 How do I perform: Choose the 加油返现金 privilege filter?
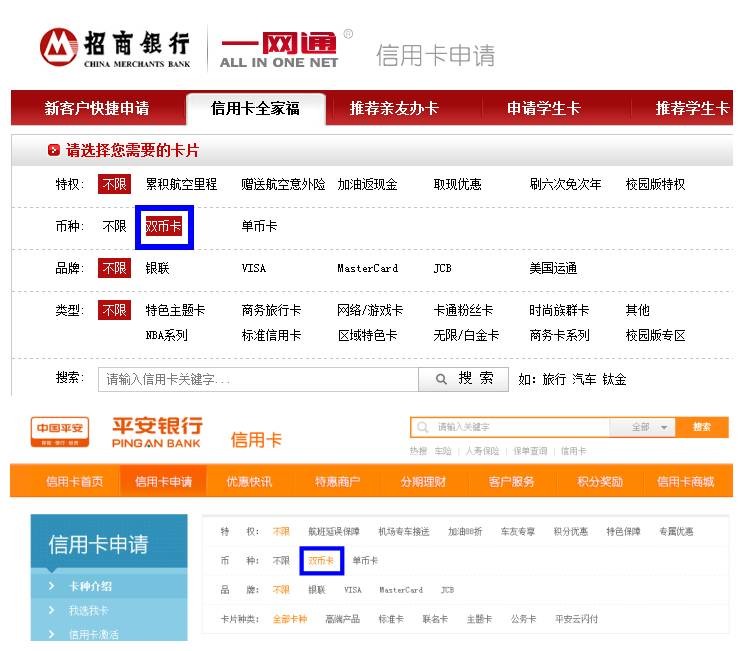tap(367, 184)
